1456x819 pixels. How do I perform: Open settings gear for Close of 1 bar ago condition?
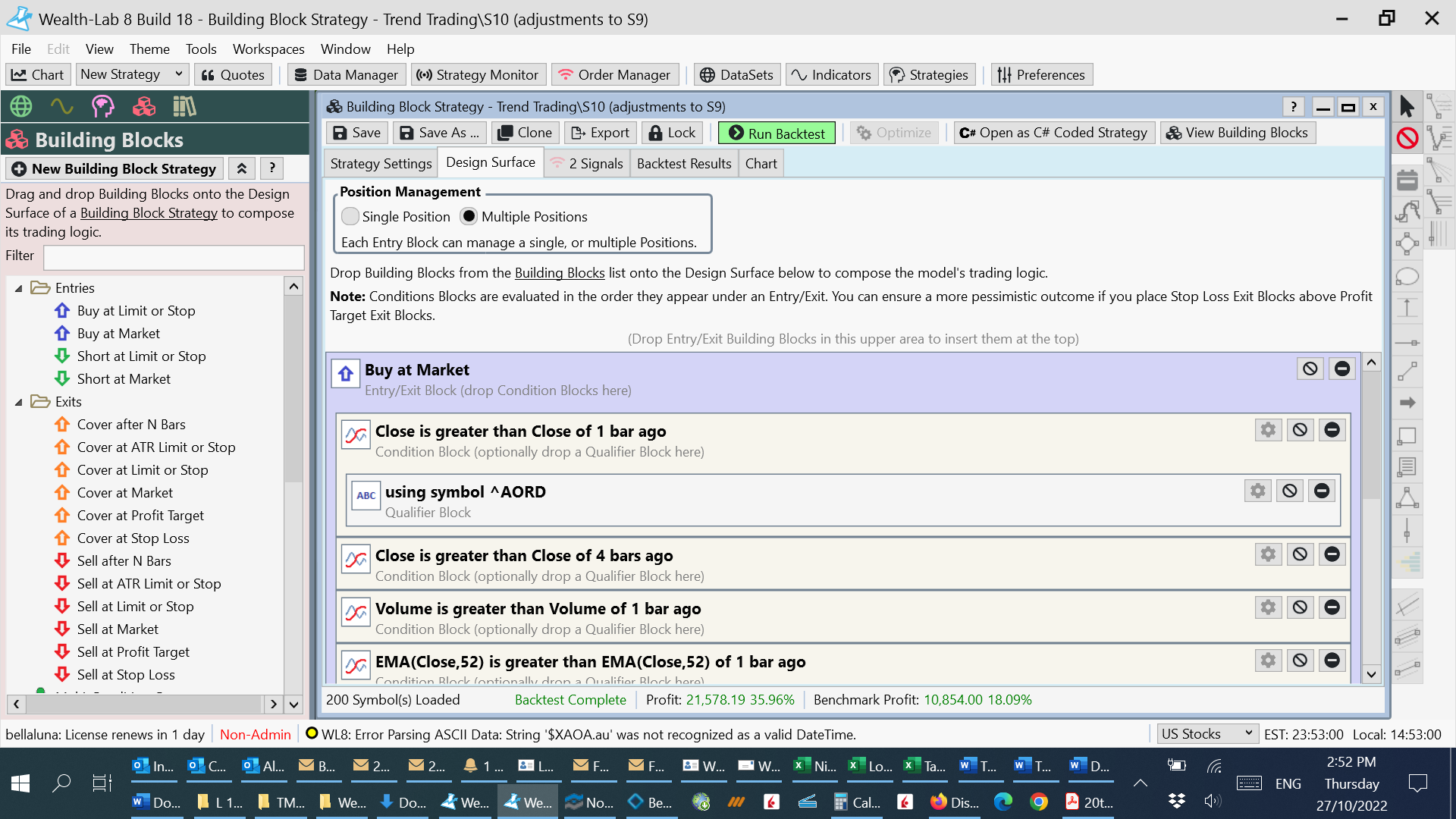pyautogui.click(x=1268, y=430)
